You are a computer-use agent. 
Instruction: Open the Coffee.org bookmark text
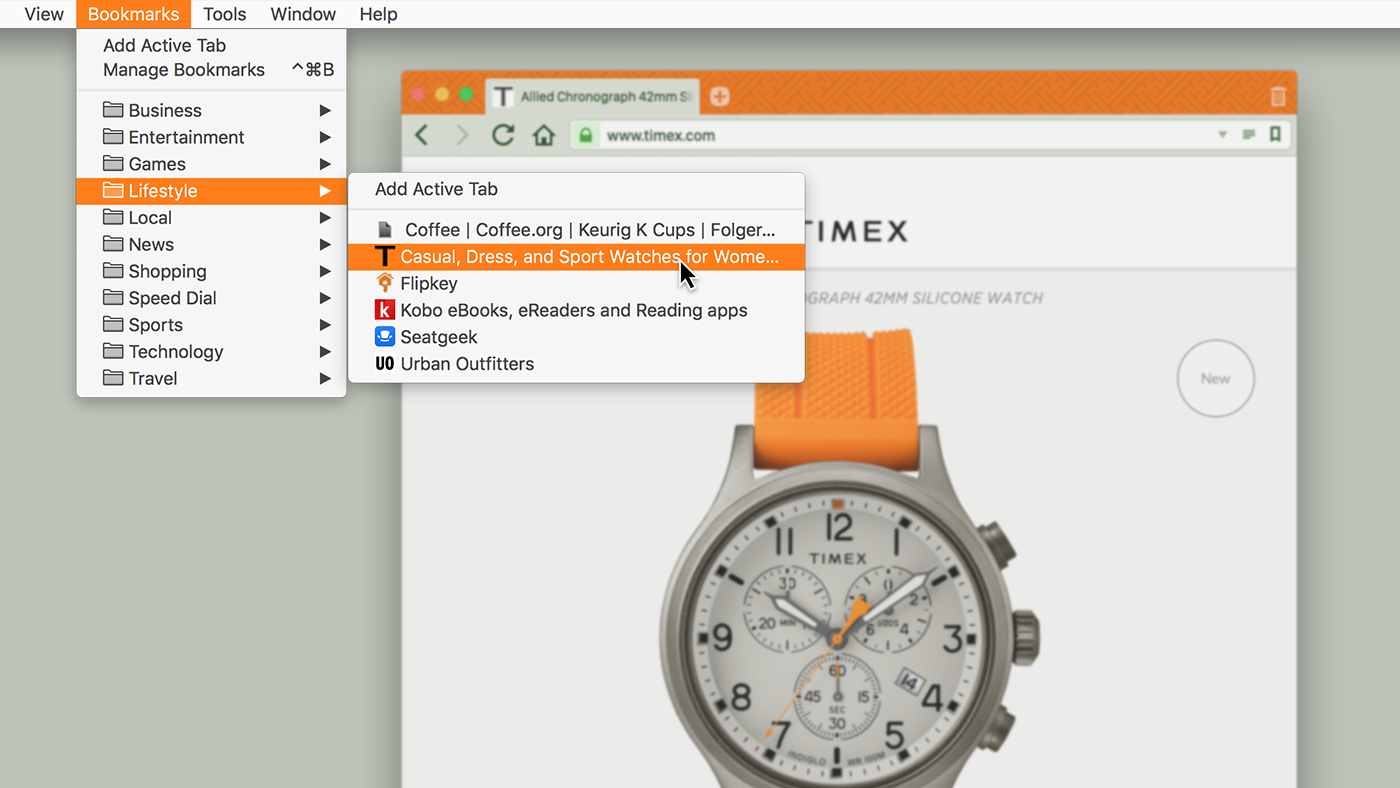[x=590, y=230]
